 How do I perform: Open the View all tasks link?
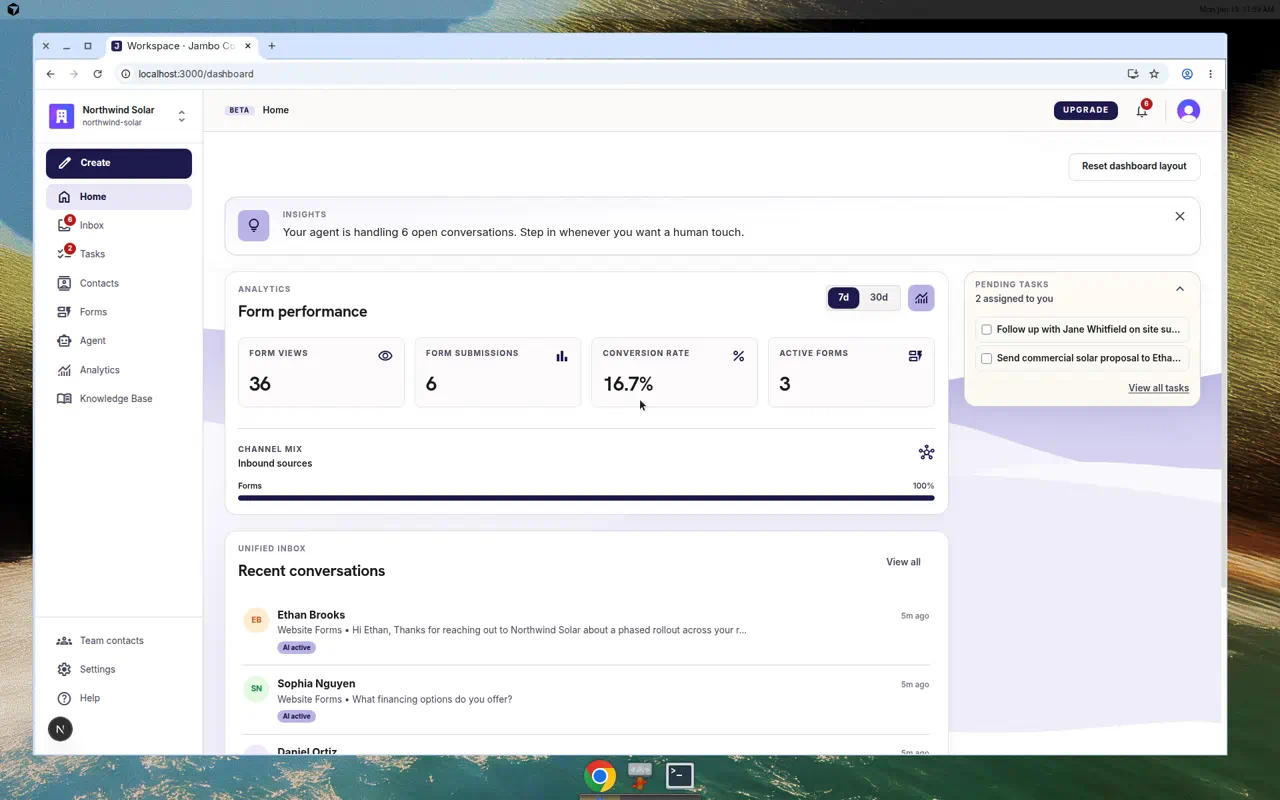tap(1158, 388)
